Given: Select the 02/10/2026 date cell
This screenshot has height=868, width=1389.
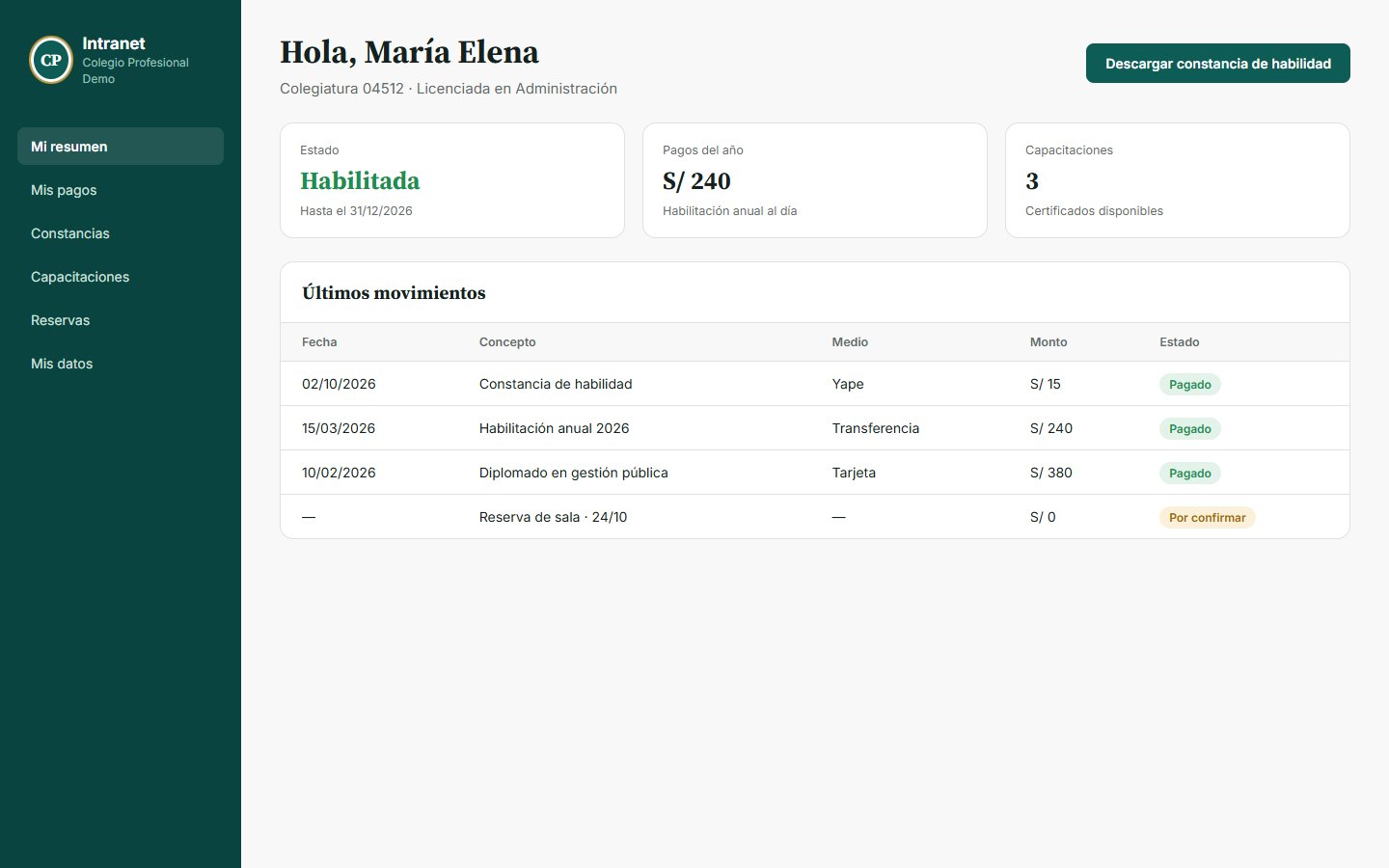Looking at the screenshot, I should [339, 384].
